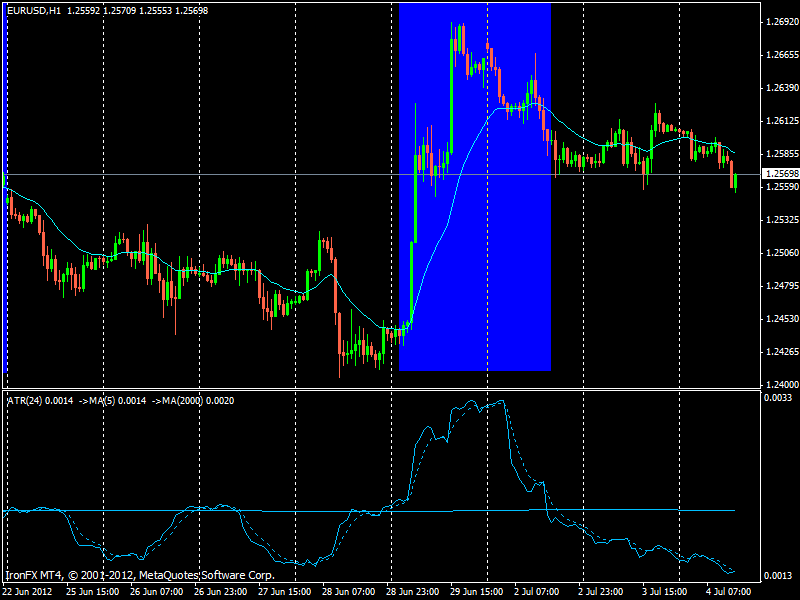Click the 0.0013 indicator scale value

(779, 577)
